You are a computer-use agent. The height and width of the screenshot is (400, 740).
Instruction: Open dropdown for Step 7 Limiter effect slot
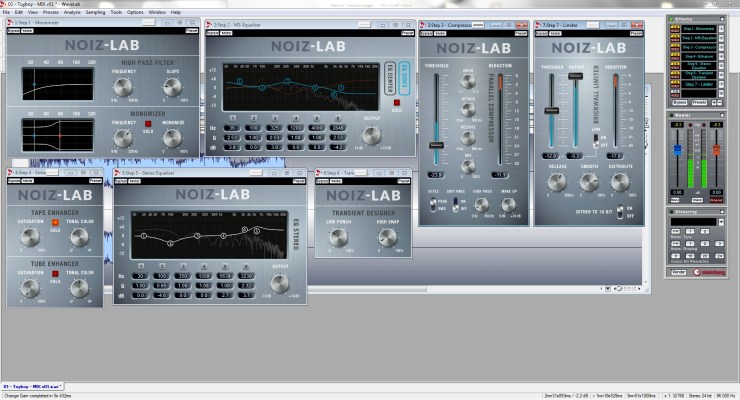(x=721, y=84)
